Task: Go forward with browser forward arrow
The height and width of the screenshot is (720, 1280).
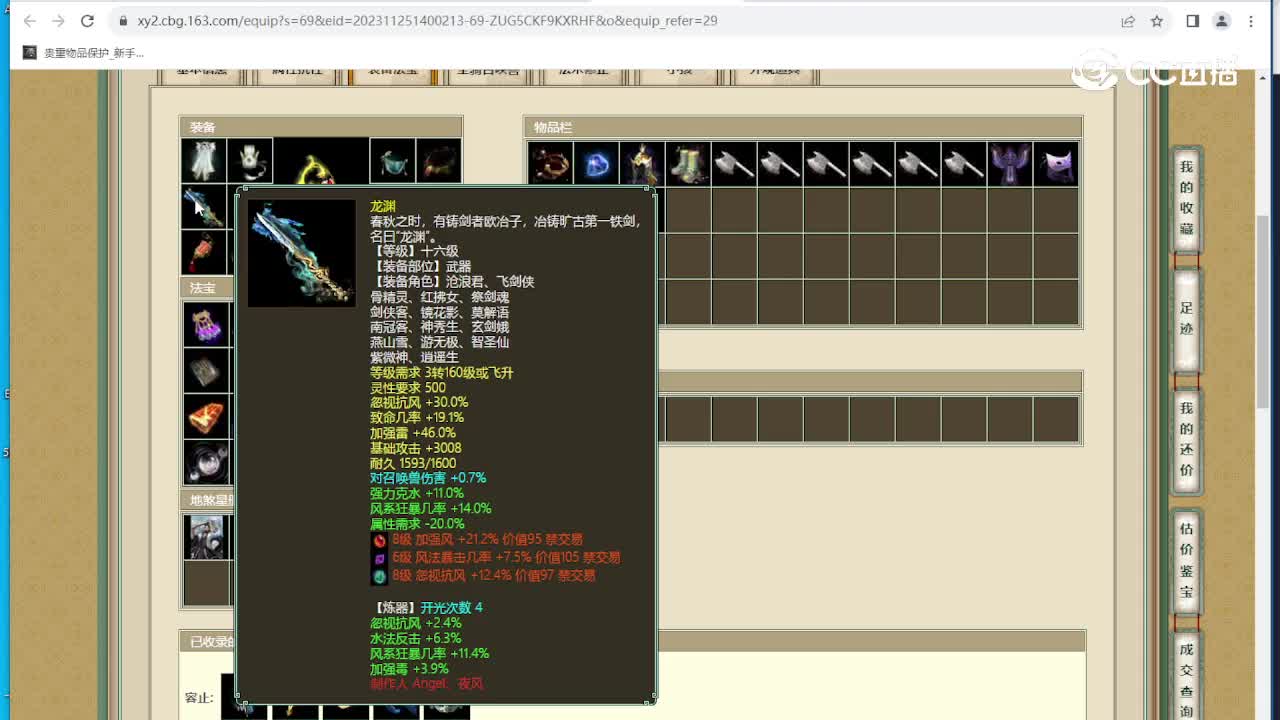Action: (x=58, y=20)
